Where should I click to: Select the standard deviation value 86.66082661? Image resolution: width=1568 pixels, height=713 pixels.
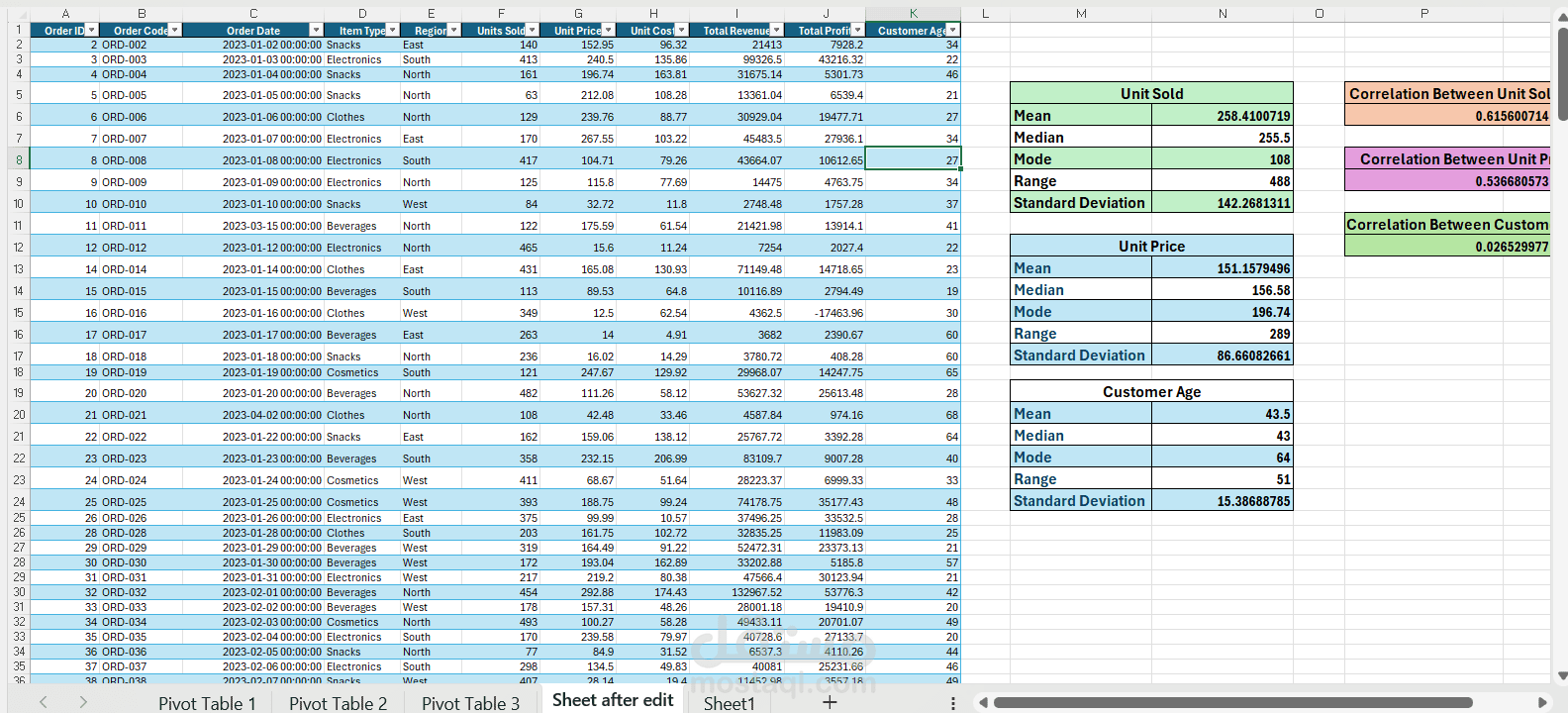(1223, 356)
